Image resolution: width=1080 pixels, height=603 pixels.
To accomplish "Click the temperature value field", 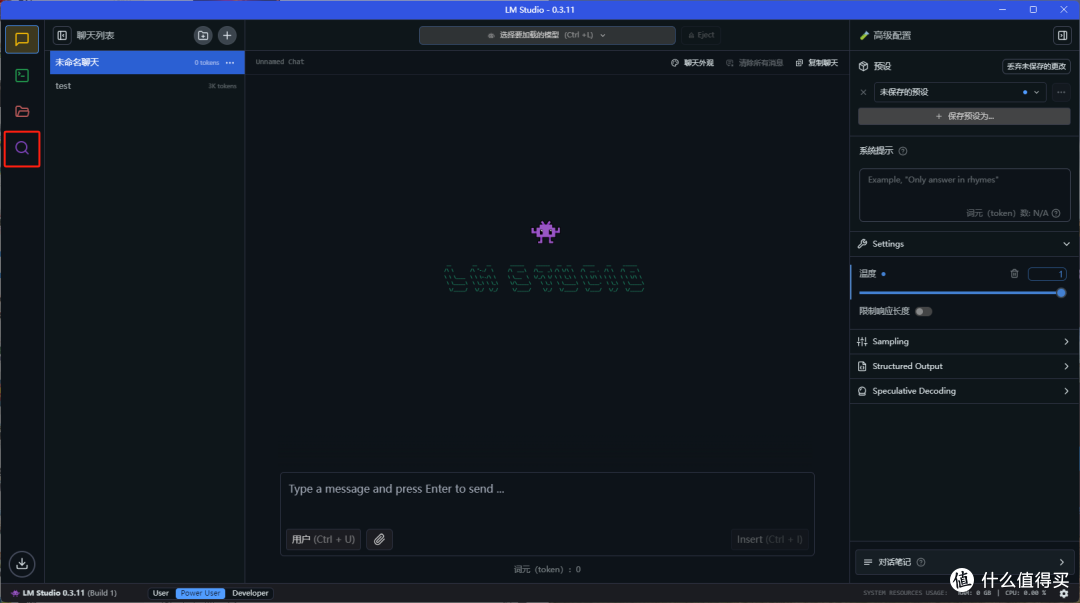I will (1047, 274).
